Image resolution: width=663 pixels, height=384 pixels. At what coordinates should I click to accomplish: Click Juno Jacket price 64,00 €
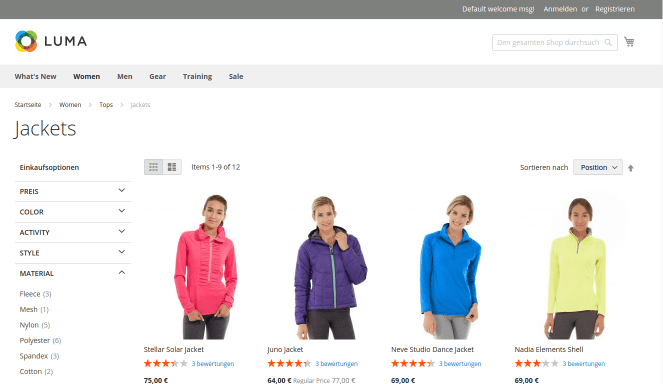[x=279, y=380]
